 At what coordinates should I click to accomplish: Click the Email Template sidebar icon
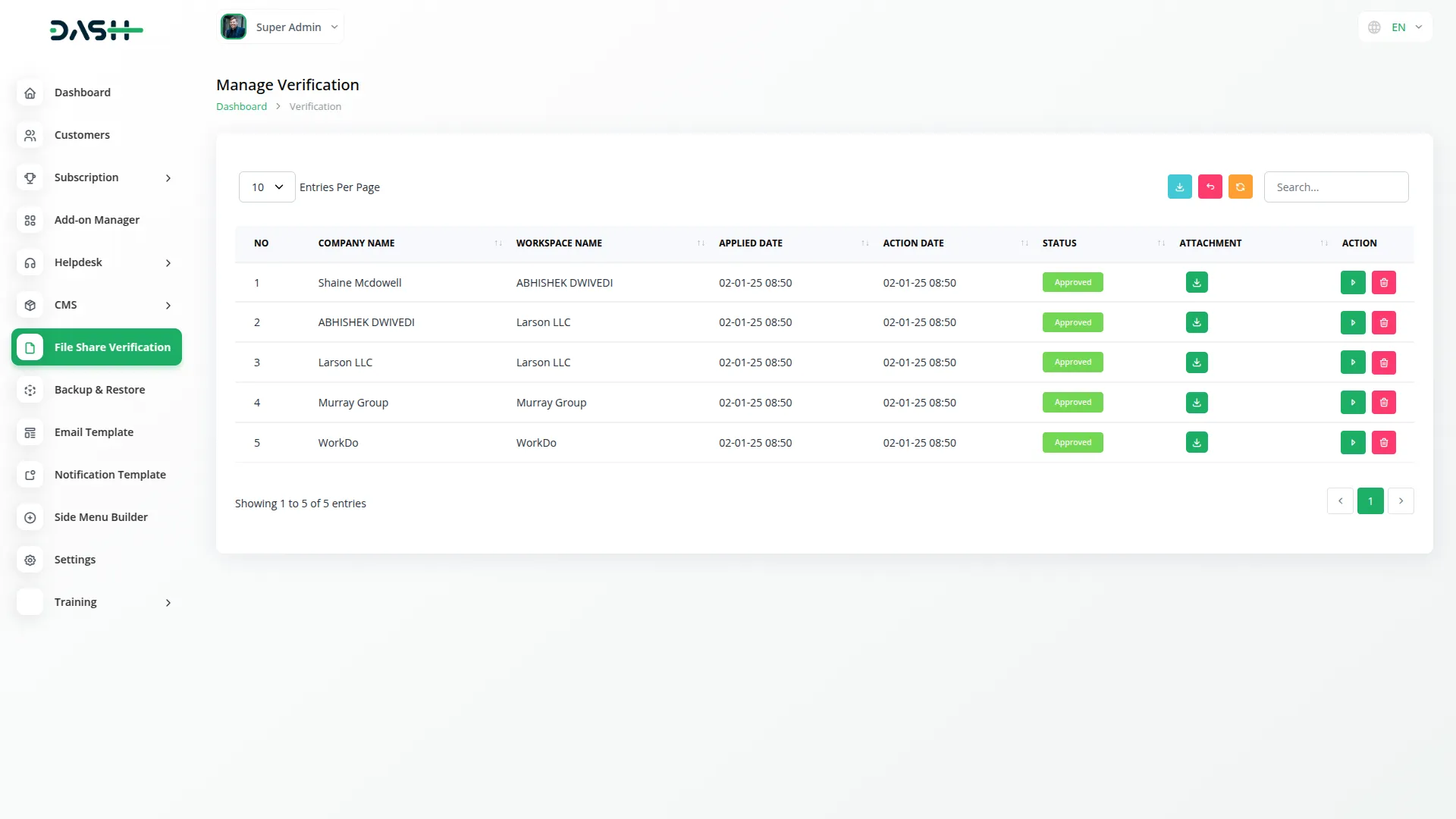click(30, 432)
